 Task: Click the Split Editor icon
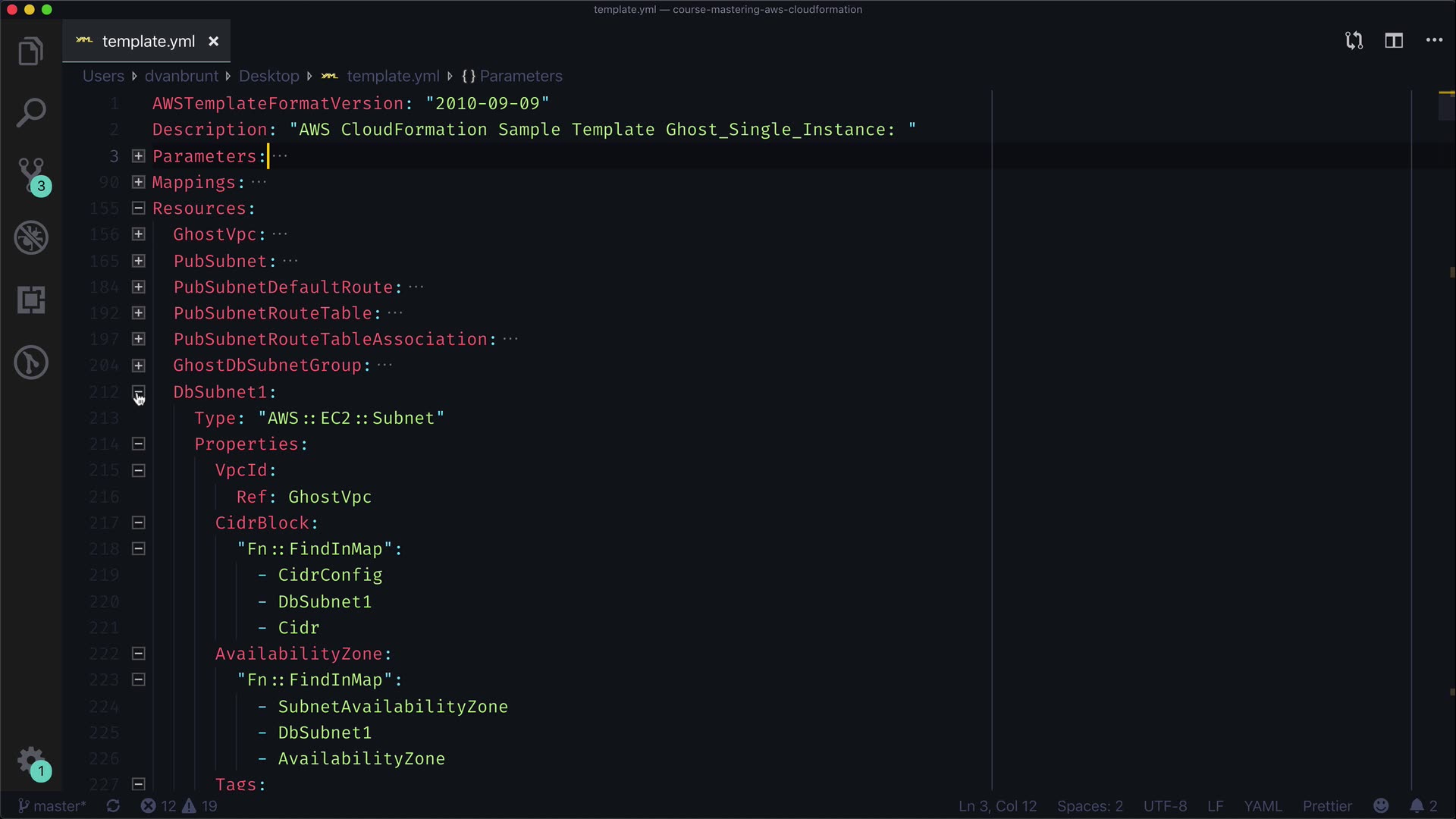click(1394, 41)
